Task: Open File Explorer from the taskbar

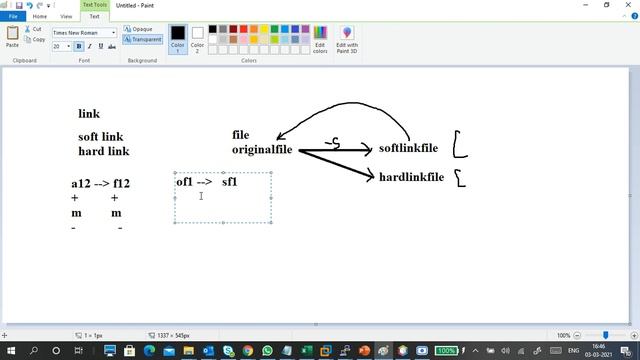Action: pos(189,351)
